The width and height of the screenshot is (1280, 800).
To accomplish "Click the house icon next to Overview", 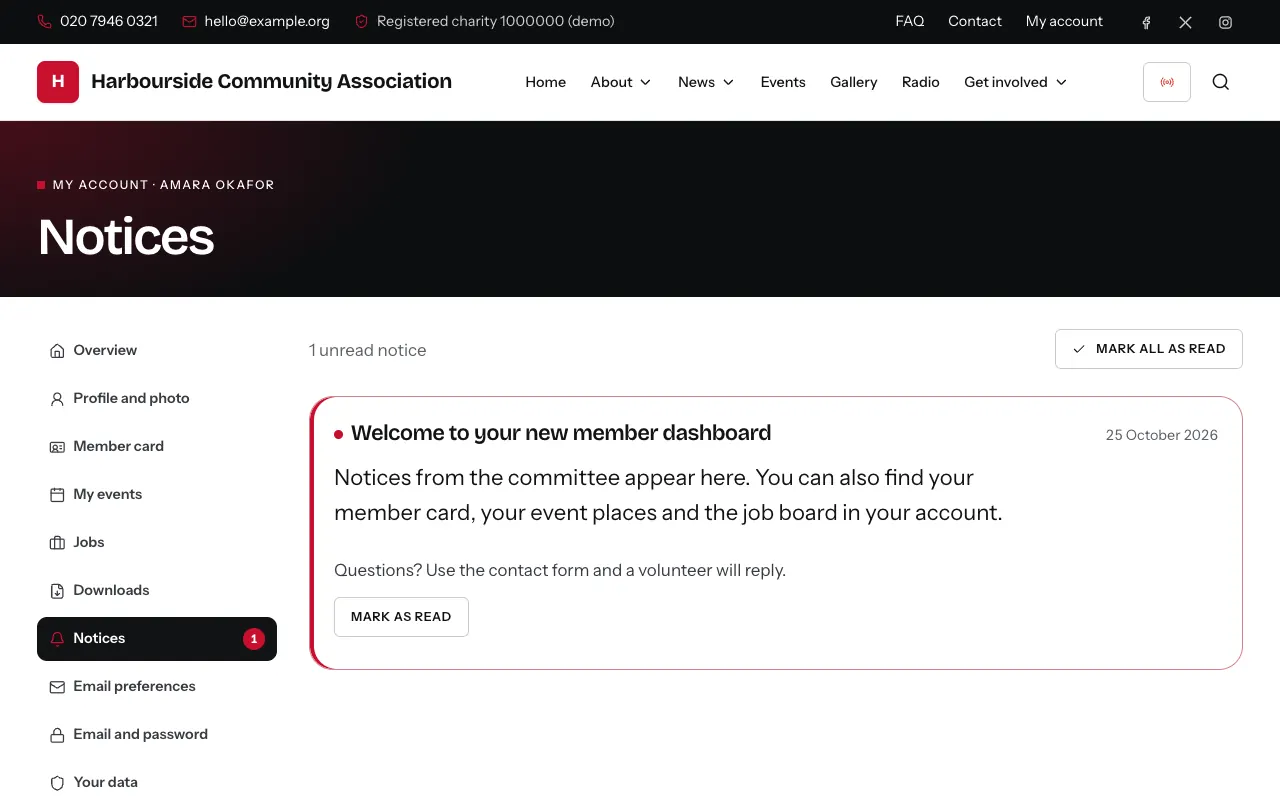I will pos(57,351).
